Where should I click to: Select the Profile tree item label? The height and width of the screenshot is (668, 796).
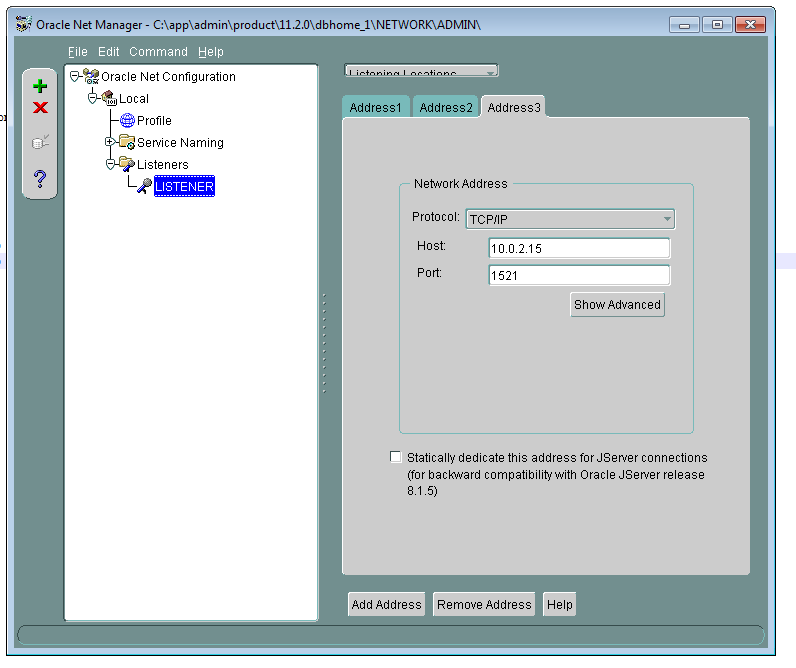[154, 121]
